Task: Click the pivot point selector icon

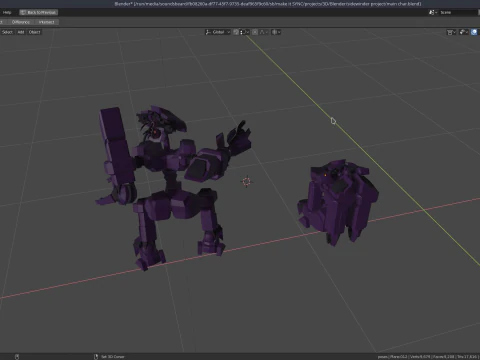Action: coord(276,32)
